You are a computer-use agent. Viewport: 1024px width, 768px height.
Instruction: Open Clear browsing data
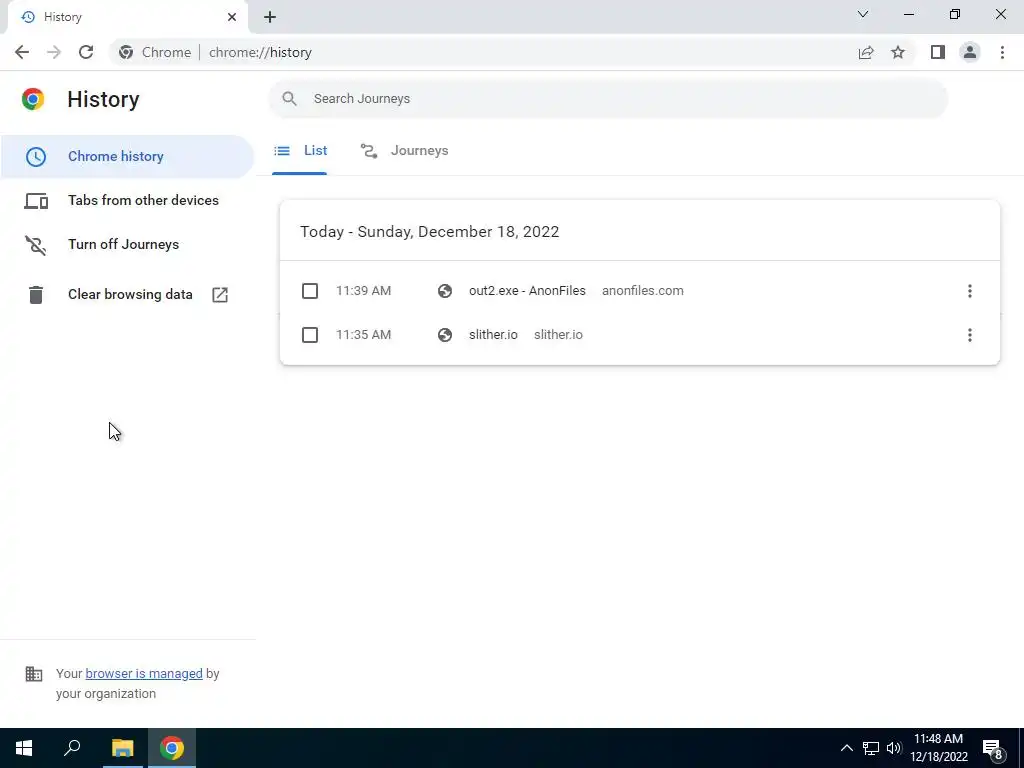127,295
